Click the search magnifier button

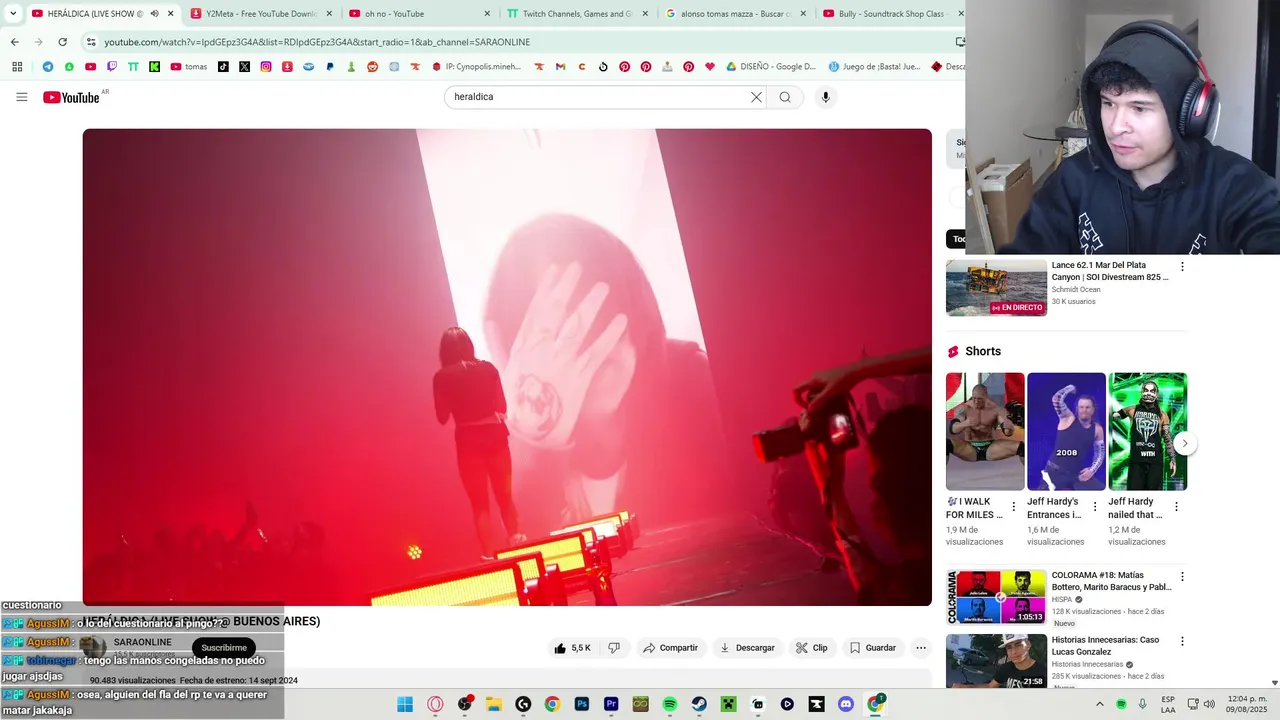[785, 97]
